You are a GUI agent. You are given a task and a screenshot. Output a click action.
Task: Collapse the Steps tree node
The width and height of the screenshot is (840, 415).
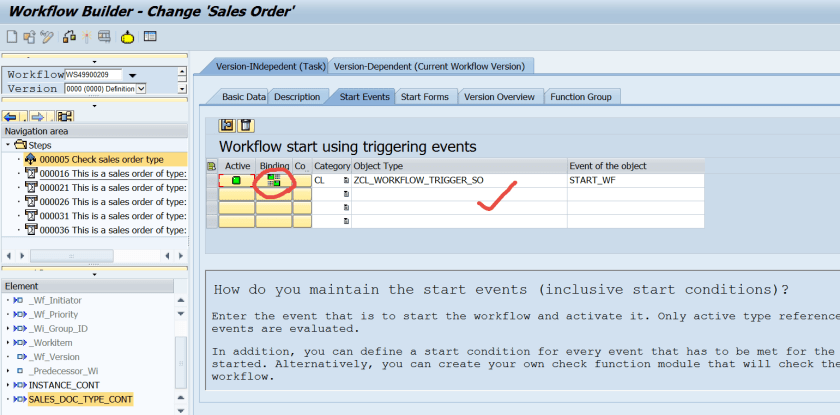coord(8,145)
